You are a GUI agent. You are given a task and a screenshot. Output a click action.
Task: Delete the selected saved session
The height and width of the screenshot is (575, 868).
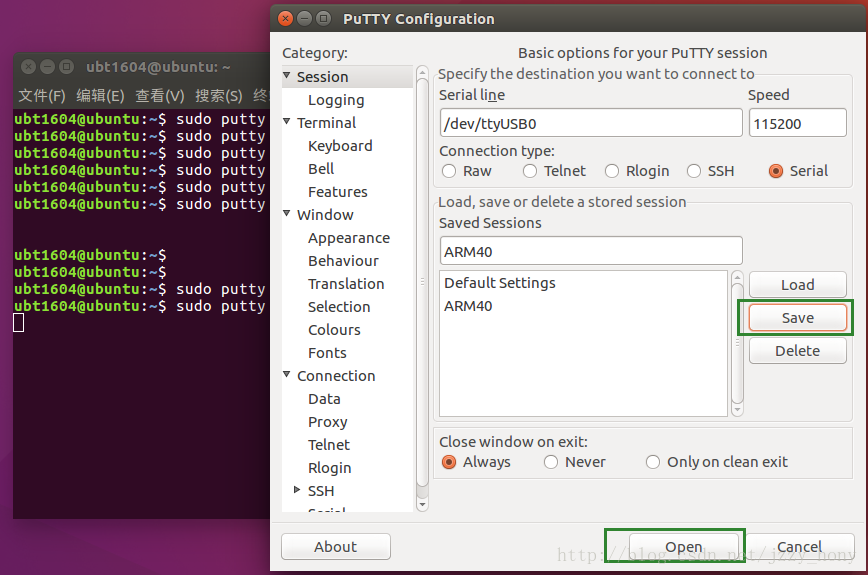797,351
